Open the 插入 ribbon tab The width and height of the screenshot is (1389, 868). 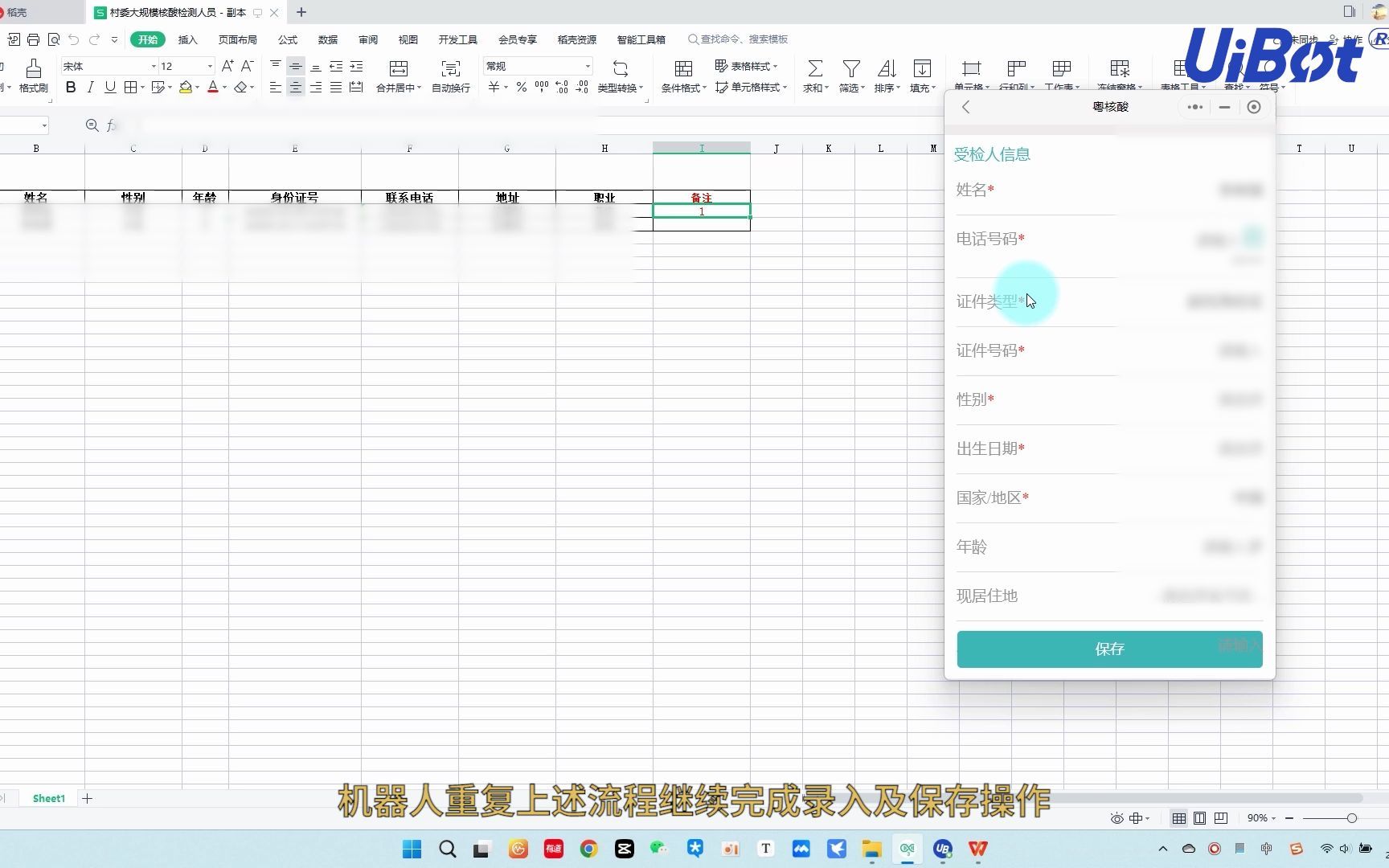point(187,39)
